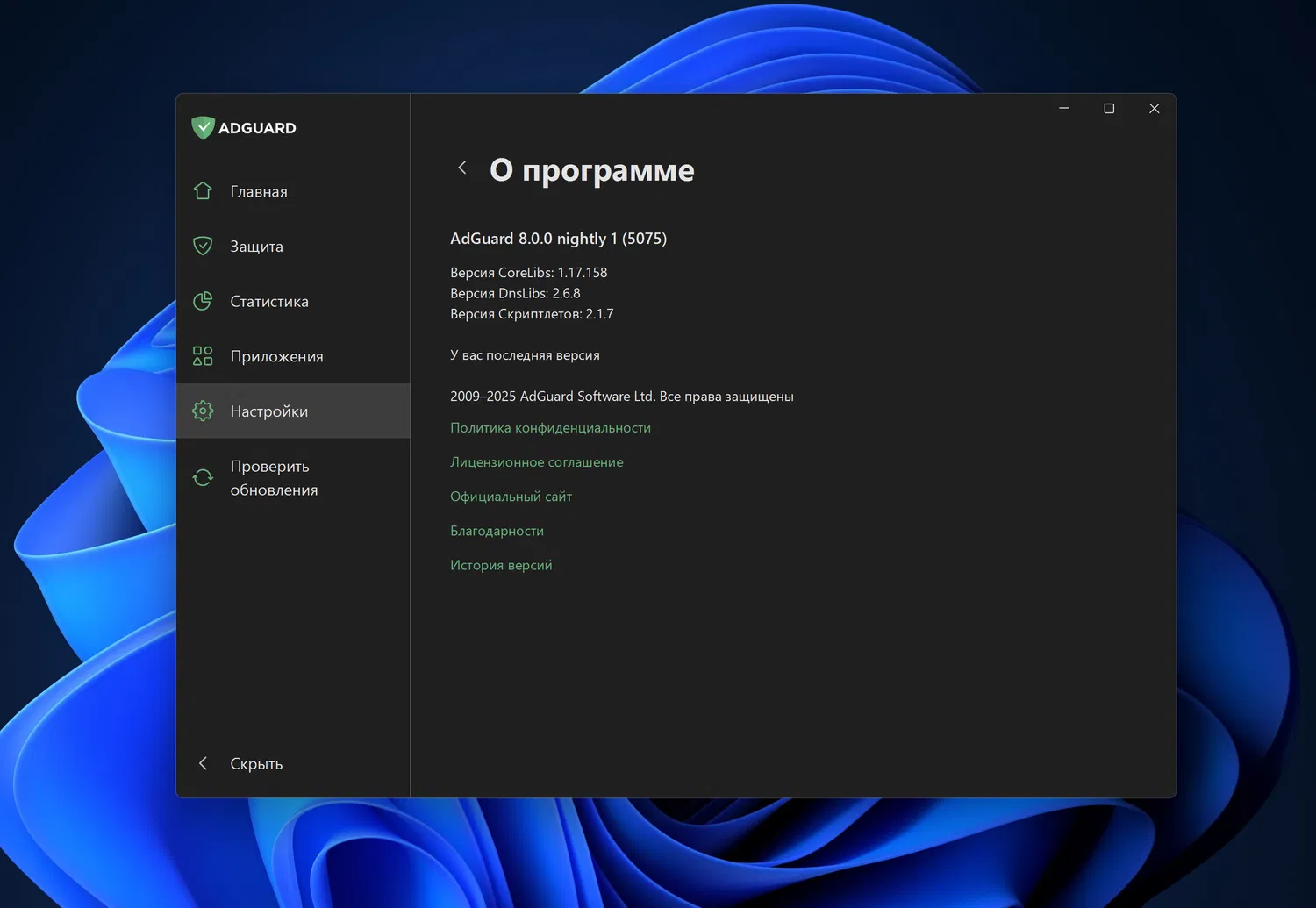Choose Проверить обновления in the sidebar
Image resolution: width=1316 pixels, height=908 pixels.
[x=293, y=478]
